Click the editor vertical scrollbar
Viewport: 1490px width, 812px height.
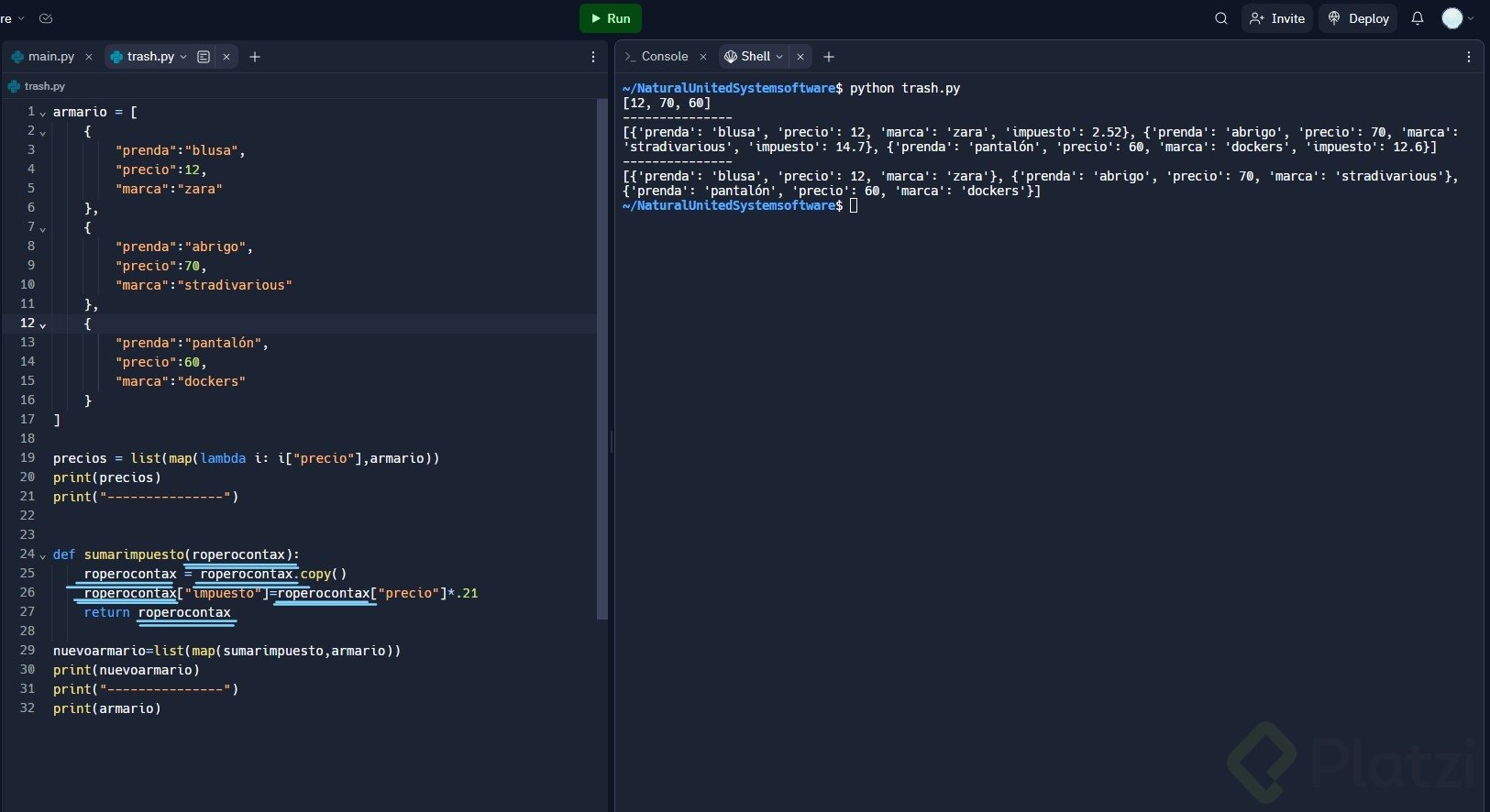[x=602, y=359]
